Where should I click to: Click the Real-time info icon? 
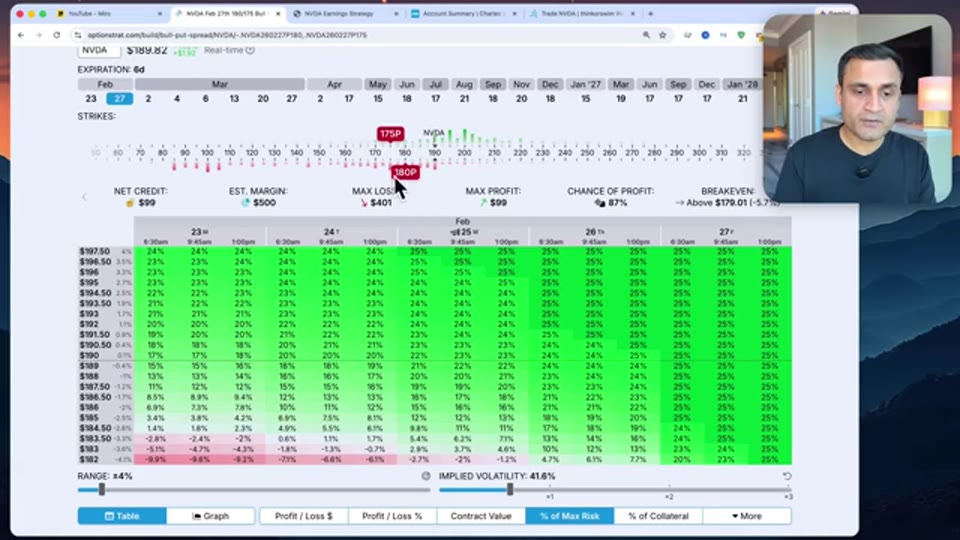(250, 50)
